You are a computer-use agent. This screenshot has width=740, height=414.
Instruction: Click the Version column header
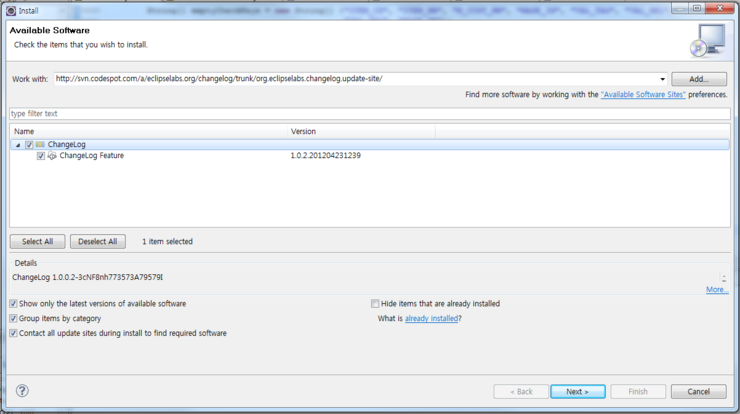pyautogui.click(x=361, y=131)
